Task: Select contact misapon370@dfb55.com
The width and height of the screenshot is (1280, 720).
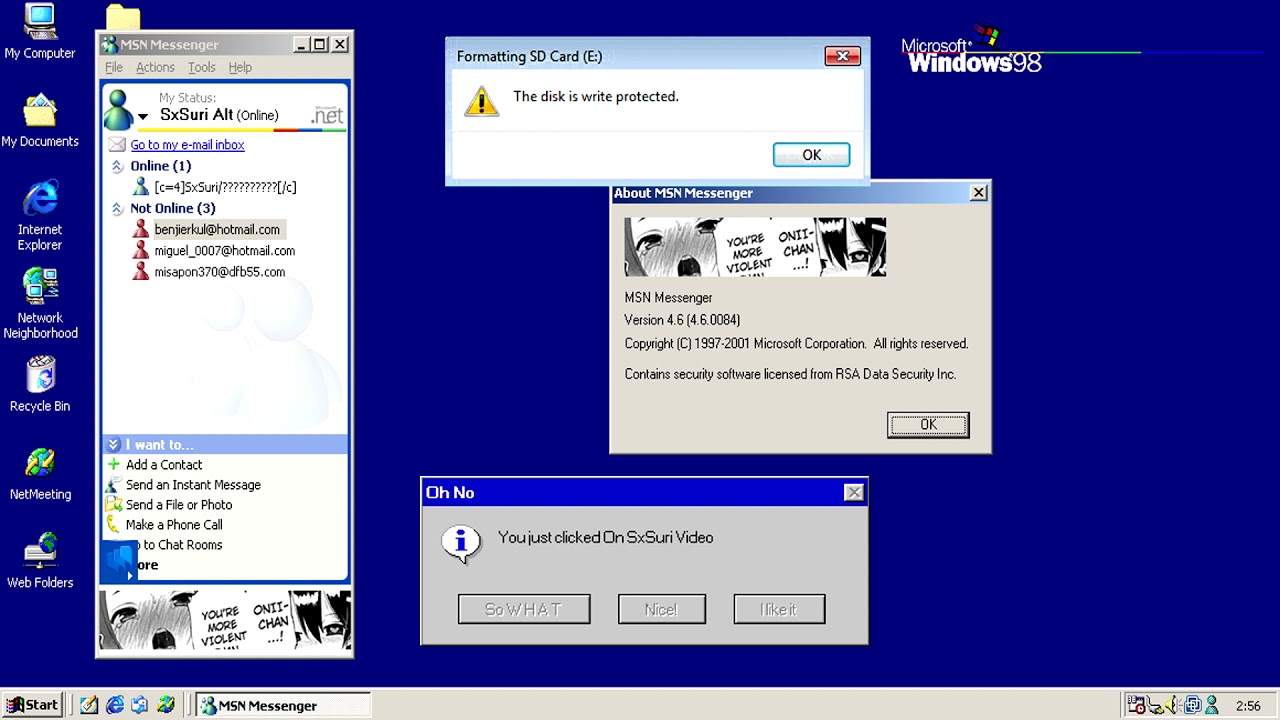Action: click(219, 272)
